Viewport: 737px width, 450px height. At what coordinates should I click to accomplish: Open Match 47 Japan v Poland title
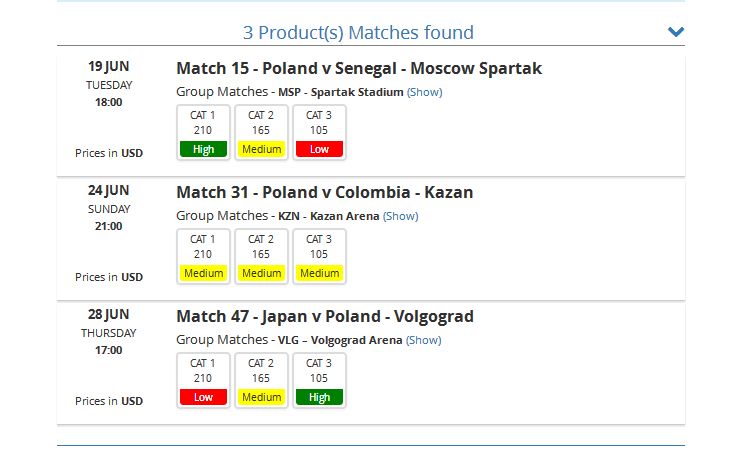pyautogui.click(x=325, y=317)
